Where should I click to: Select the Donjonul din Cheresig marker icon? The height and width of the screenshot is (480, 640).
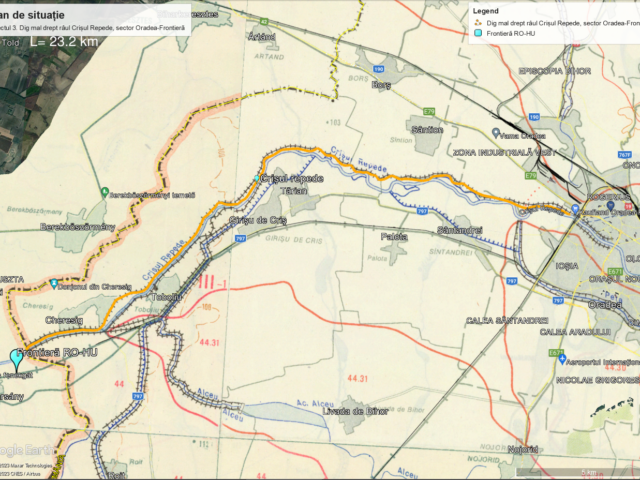coord(54,283)
